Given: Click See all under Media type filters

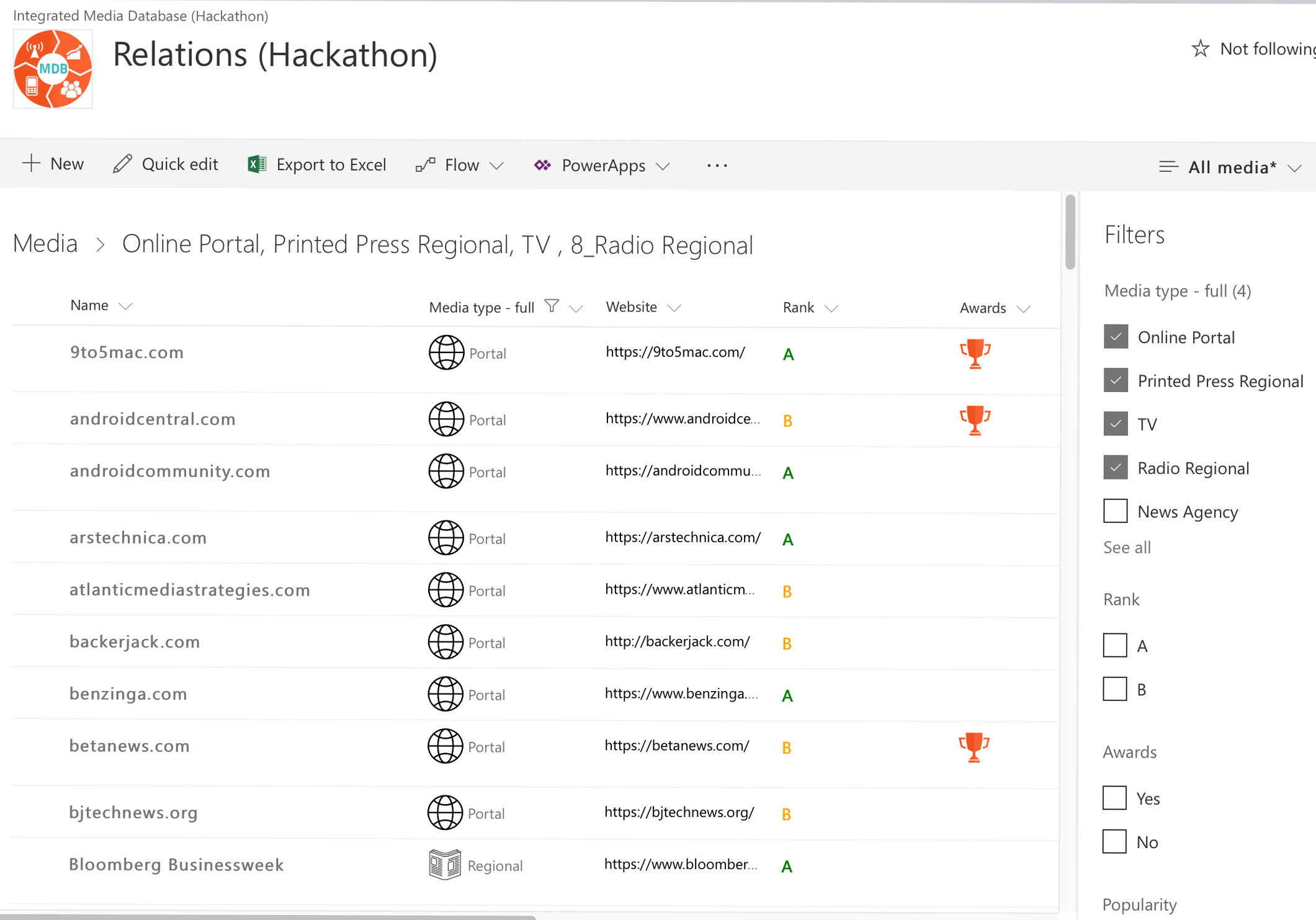Looking at the screenshot, I should click(x=1127, y=547).
